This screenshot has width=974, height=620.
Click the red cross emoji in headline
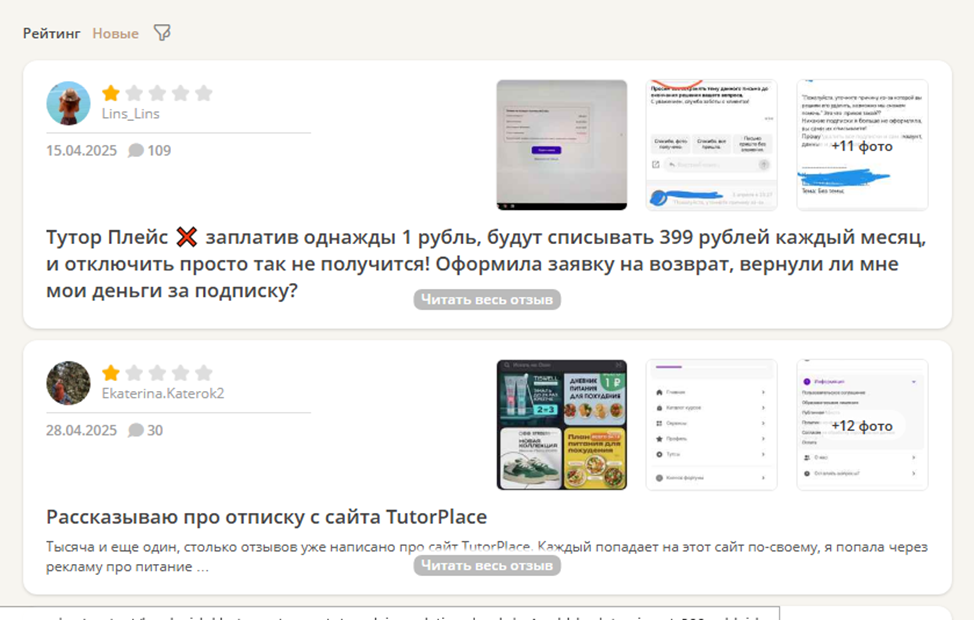coord(186,237)
